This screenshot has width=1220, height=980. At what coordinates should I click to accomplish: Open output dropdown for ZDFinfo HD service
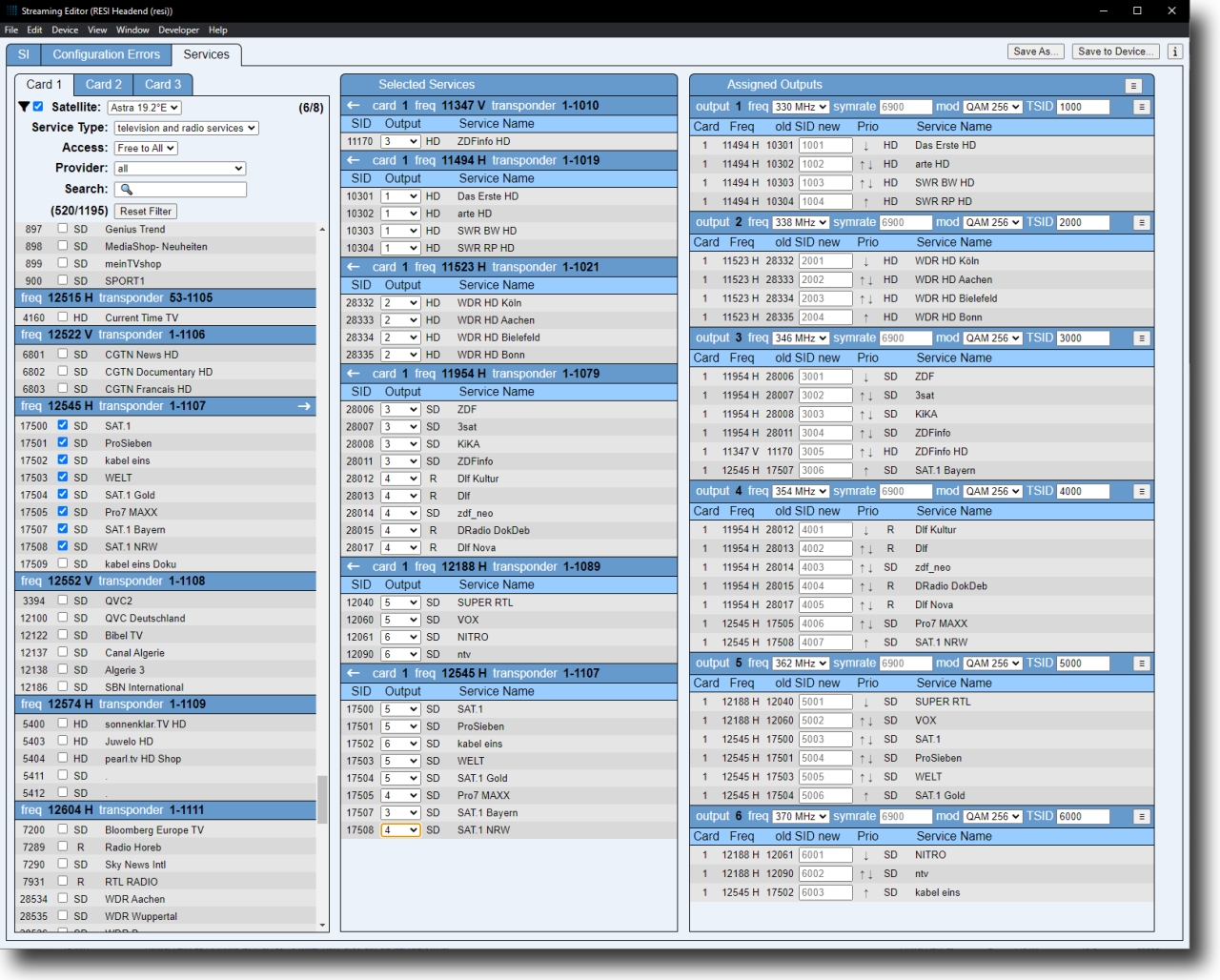click(x=400, y=141)
